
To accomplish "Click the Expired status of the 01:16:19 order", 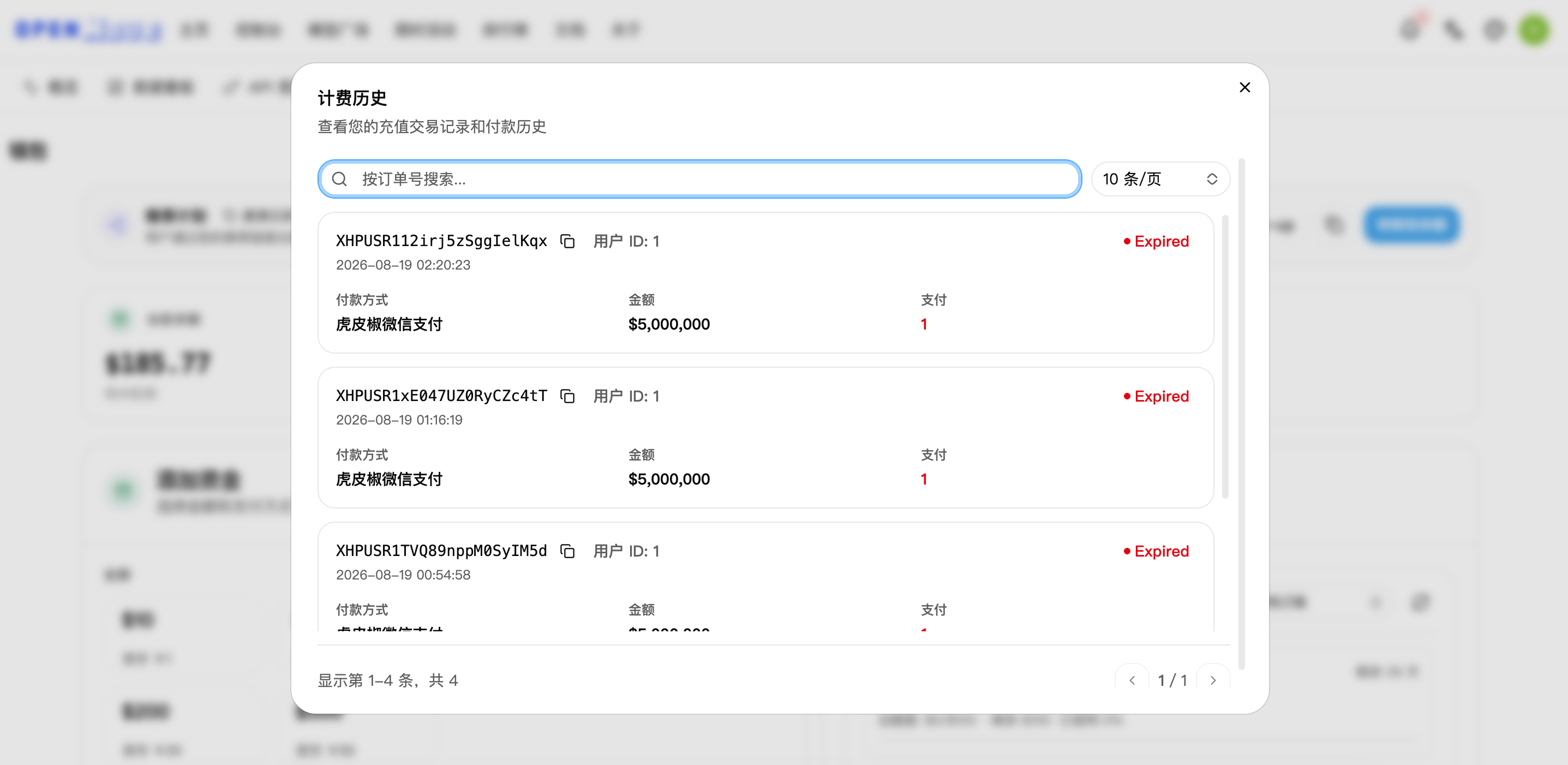I will (1156, 396).
